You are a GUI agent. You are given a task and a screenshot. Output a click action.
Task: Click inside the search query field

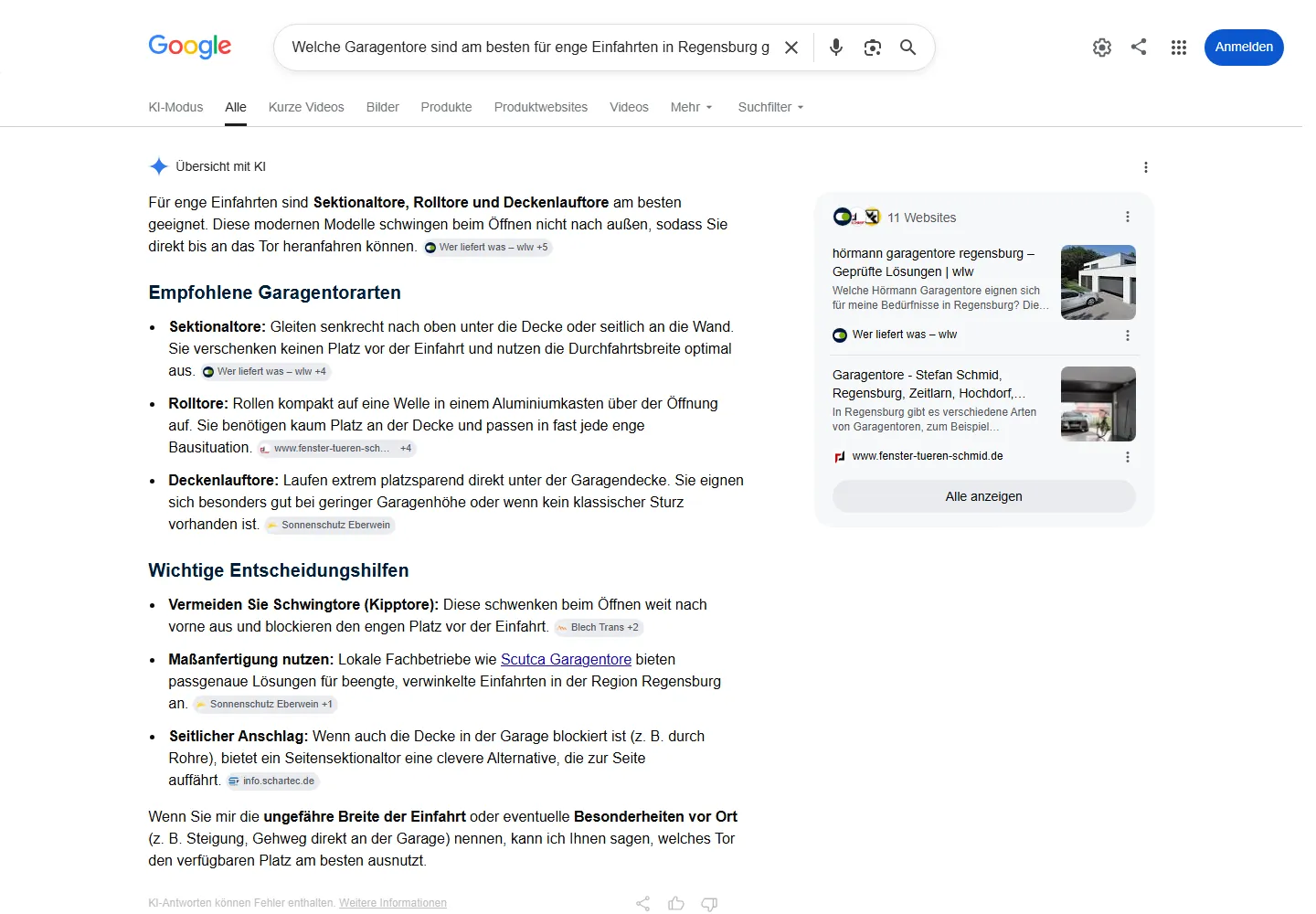pos(530,48)
